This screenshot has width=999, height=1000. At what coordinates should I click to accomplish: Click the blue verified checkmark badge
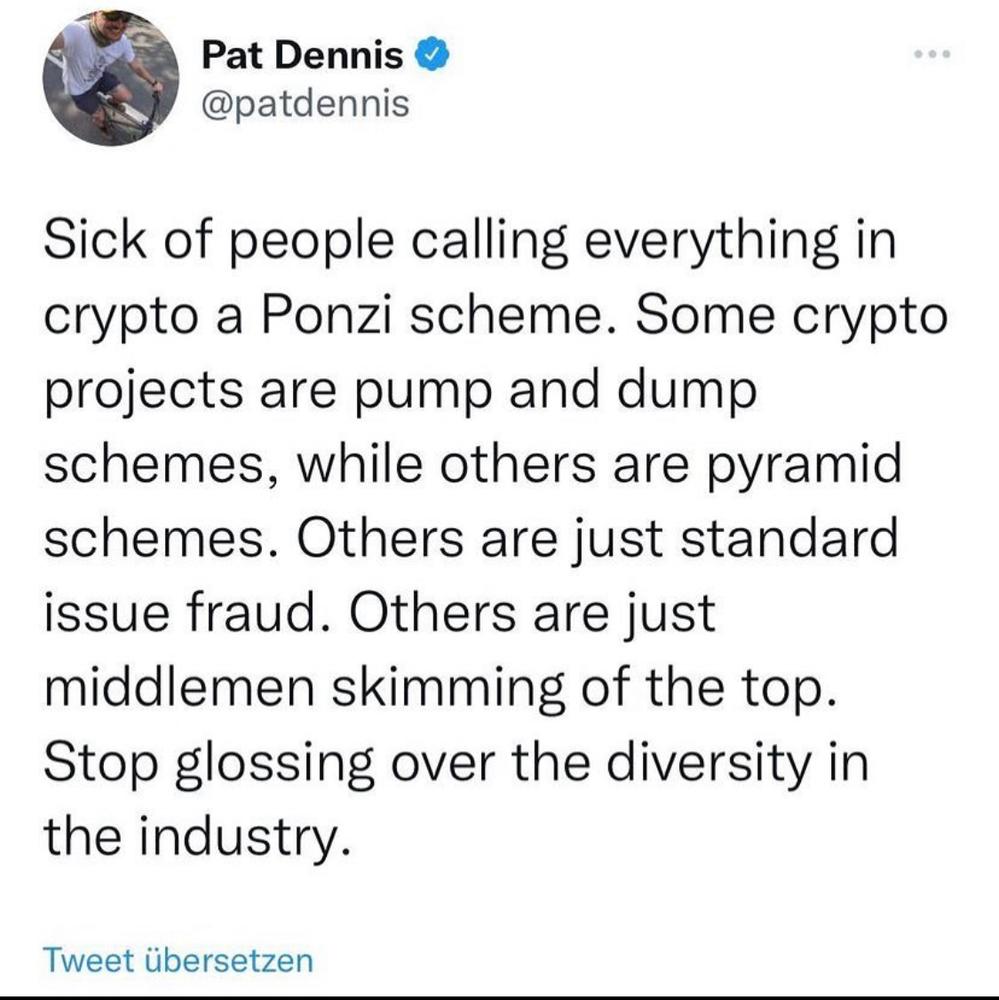coord(433,54)
